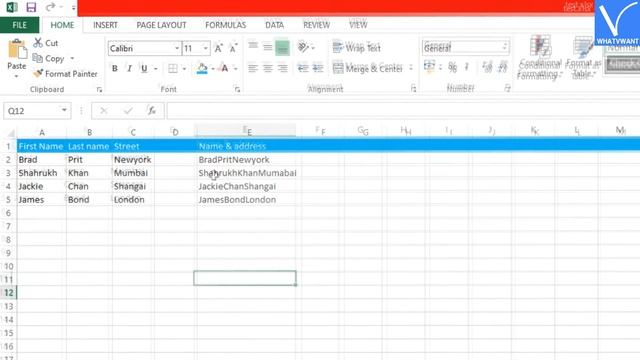The width and height of the screenshot is (640, 360).
Task: Click Accounting Number Format icon
Action: point(429,67)
